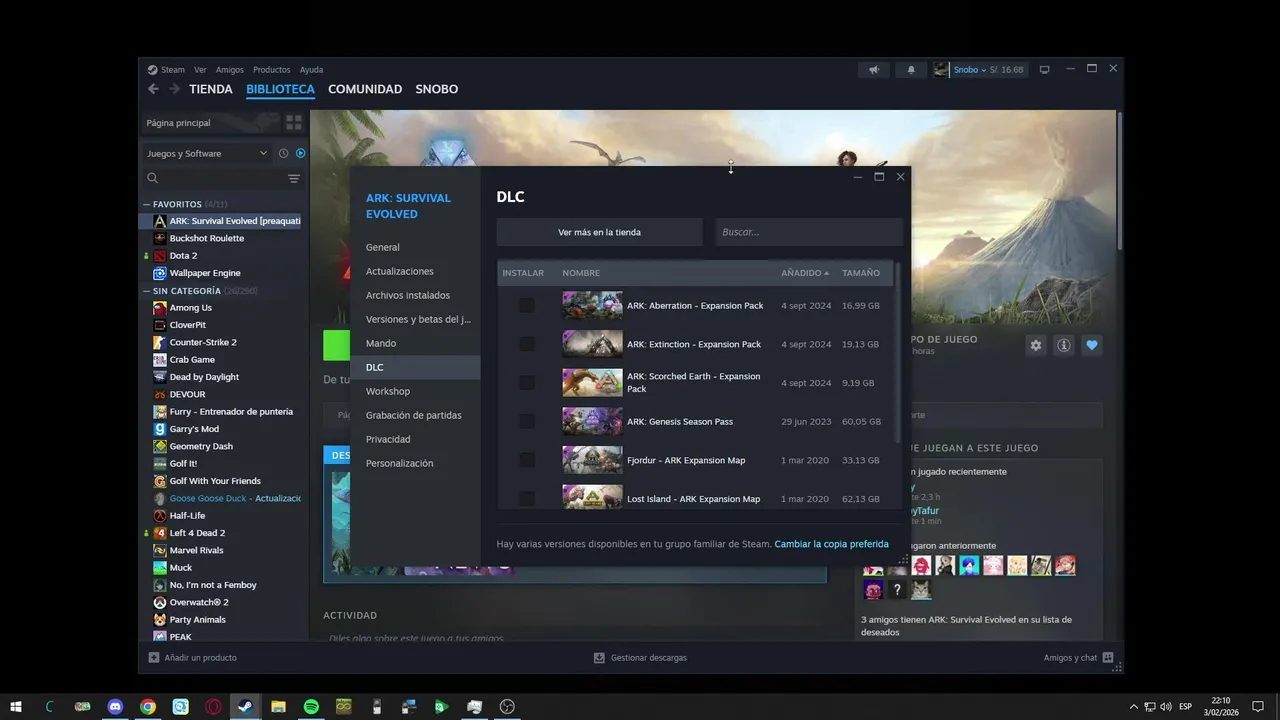Viewport: 1280px width, 720px height.
Task: Click the recent activity clock filter icon
Action: 284,153
